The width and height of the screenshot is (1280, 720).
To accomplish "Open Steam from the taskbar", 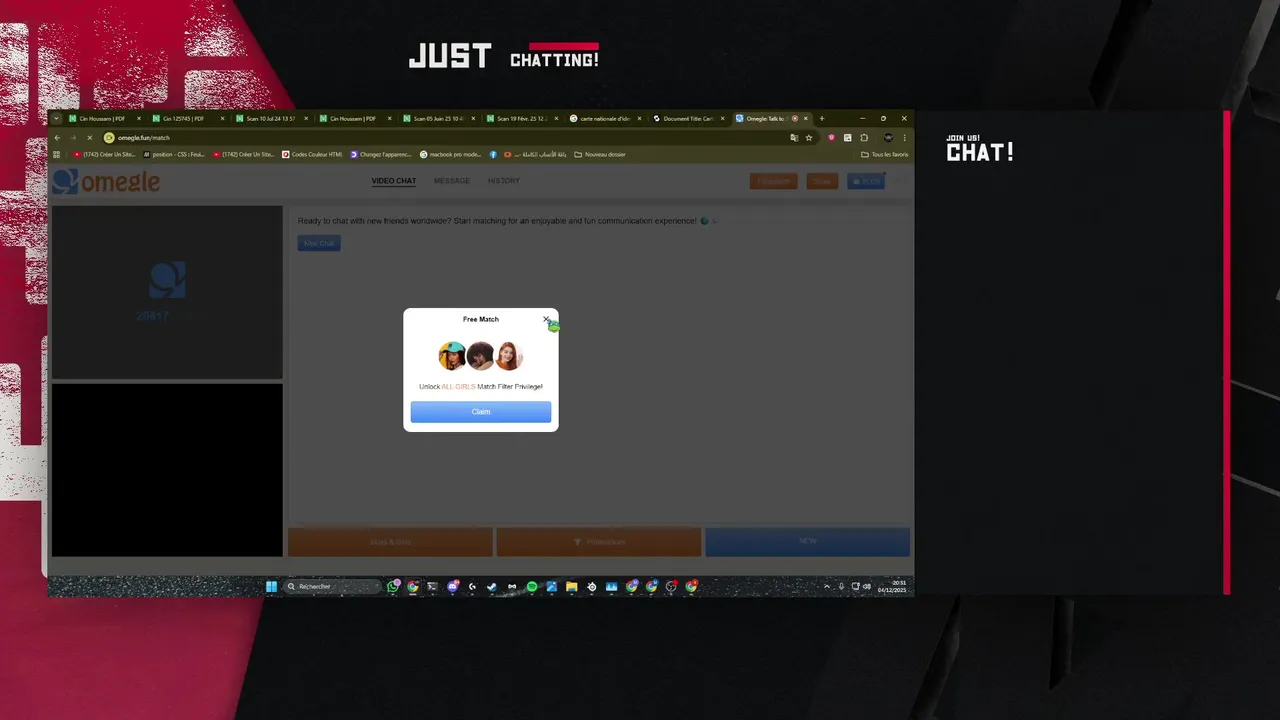I will pos(491,586).
